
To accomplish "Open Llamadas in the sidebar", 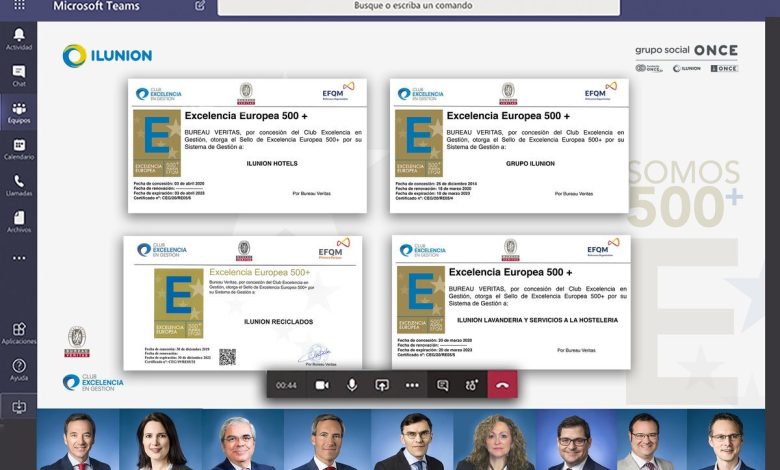I will [19, 186].
